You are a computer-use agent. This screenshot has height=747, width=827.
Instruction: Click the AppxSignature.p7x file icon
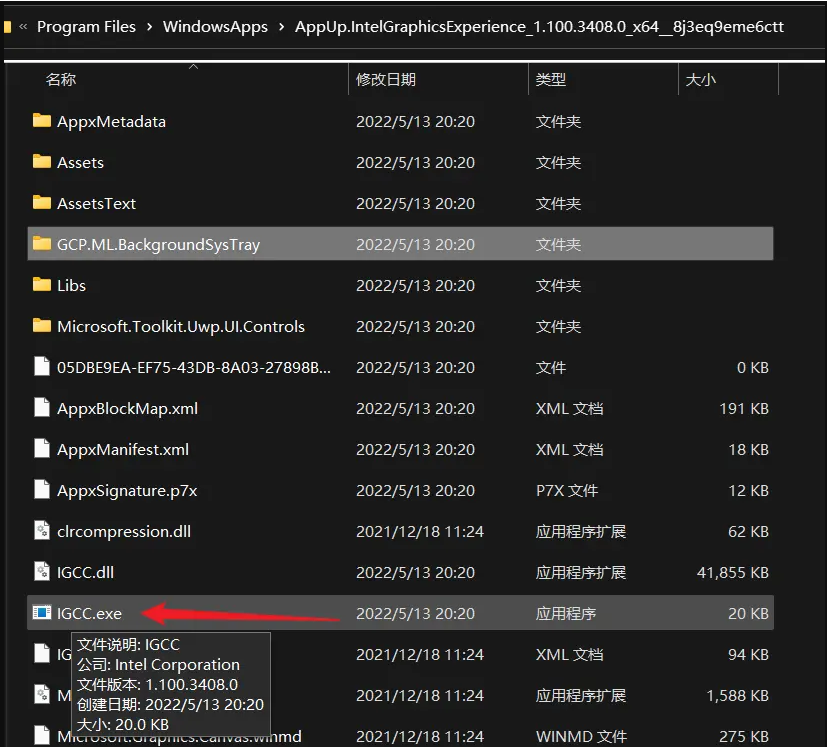point(42,490)
